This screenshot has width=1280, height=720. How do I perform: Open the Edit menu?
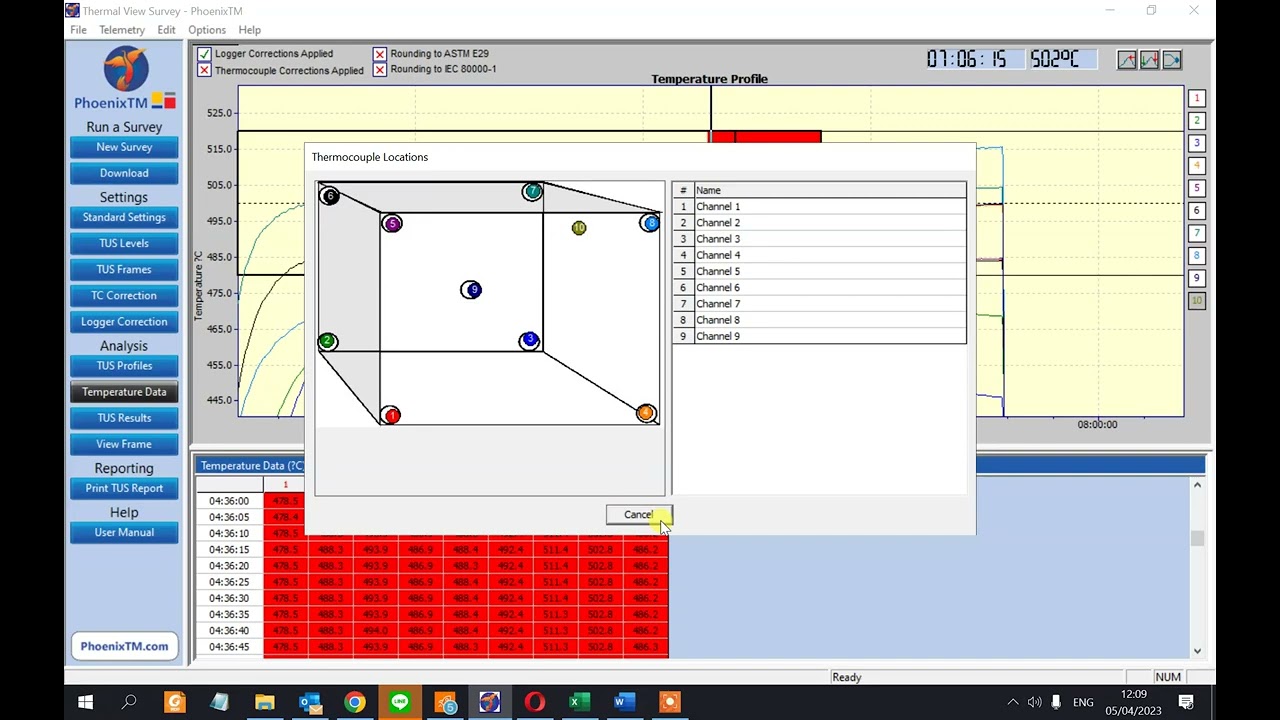pyautogui.click(x=166, y=30)
